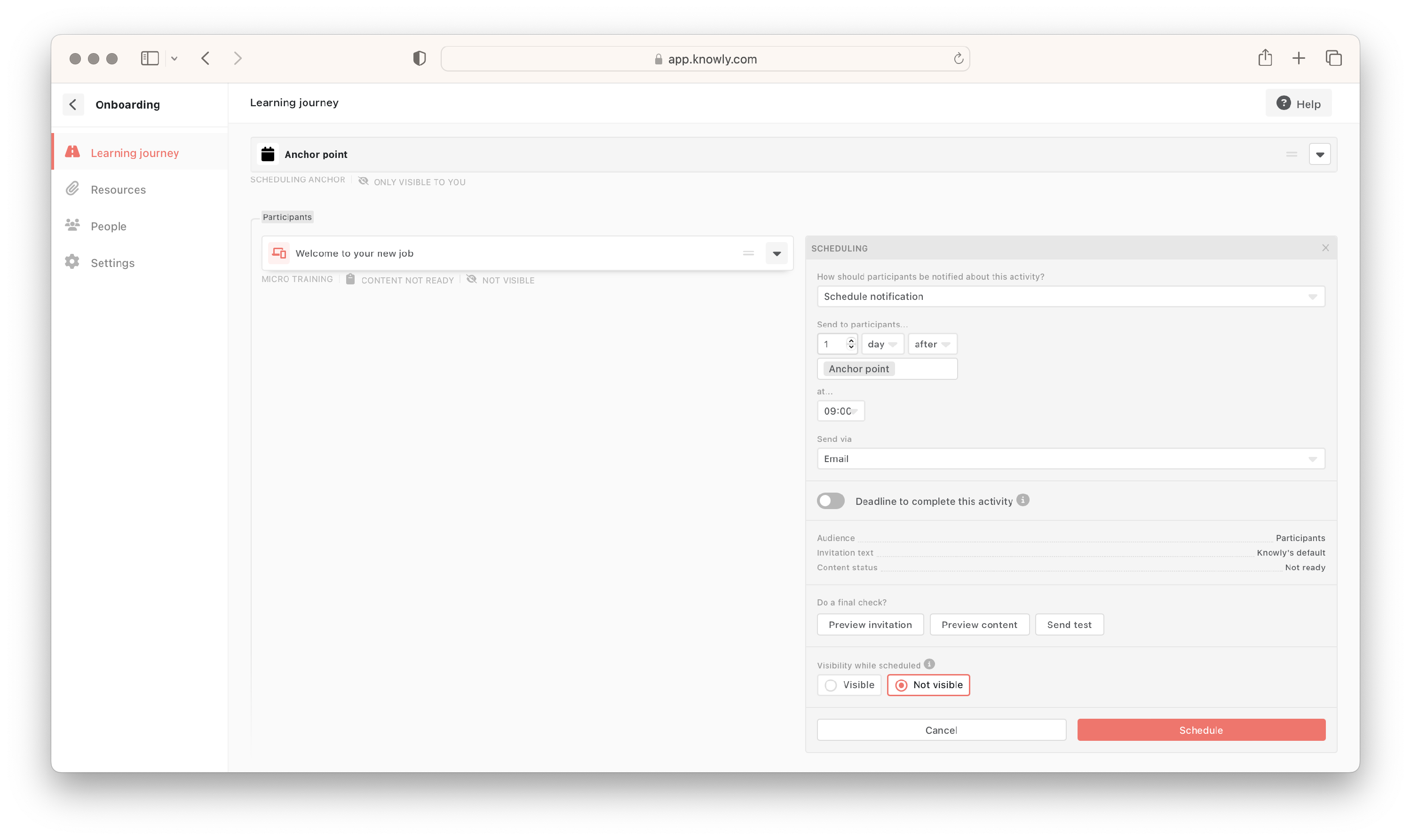
Task: Click Preview invitation button
Action: [x=870, y=625]
